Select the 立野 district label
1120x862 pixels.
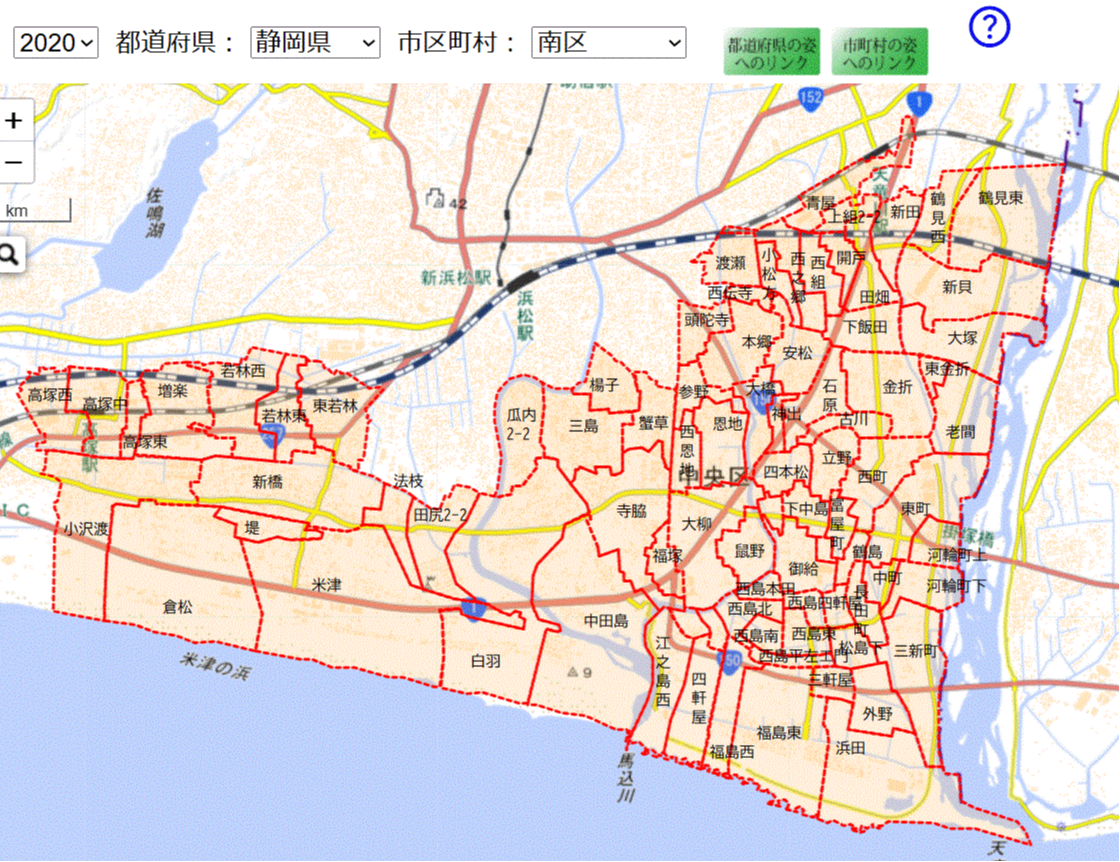836,458
